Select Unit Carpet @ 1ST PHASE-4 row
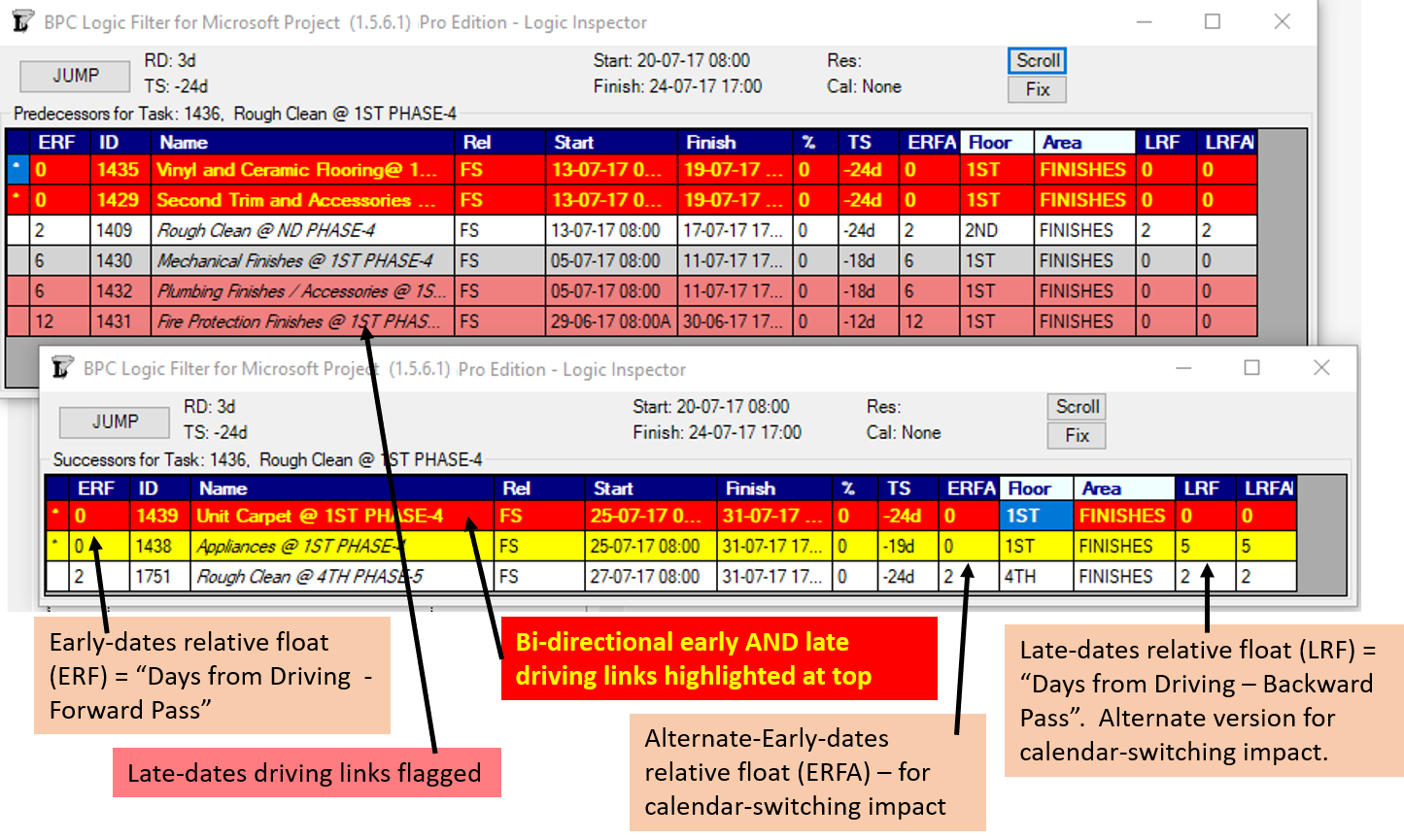Viewport: 1404px width, 840px height. tap(670, 516)
